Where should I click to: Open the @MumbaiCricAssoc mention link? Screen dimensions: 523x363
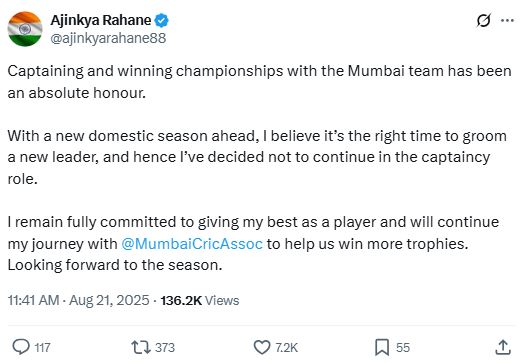point(192,244)
